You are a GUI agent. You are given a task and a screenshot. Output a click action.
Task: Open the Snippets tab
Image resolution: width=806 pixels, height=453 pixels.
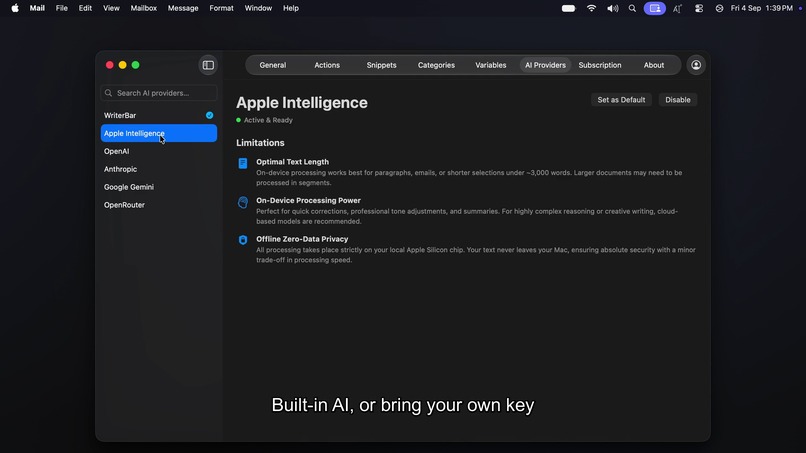click(x=381, y=65)
